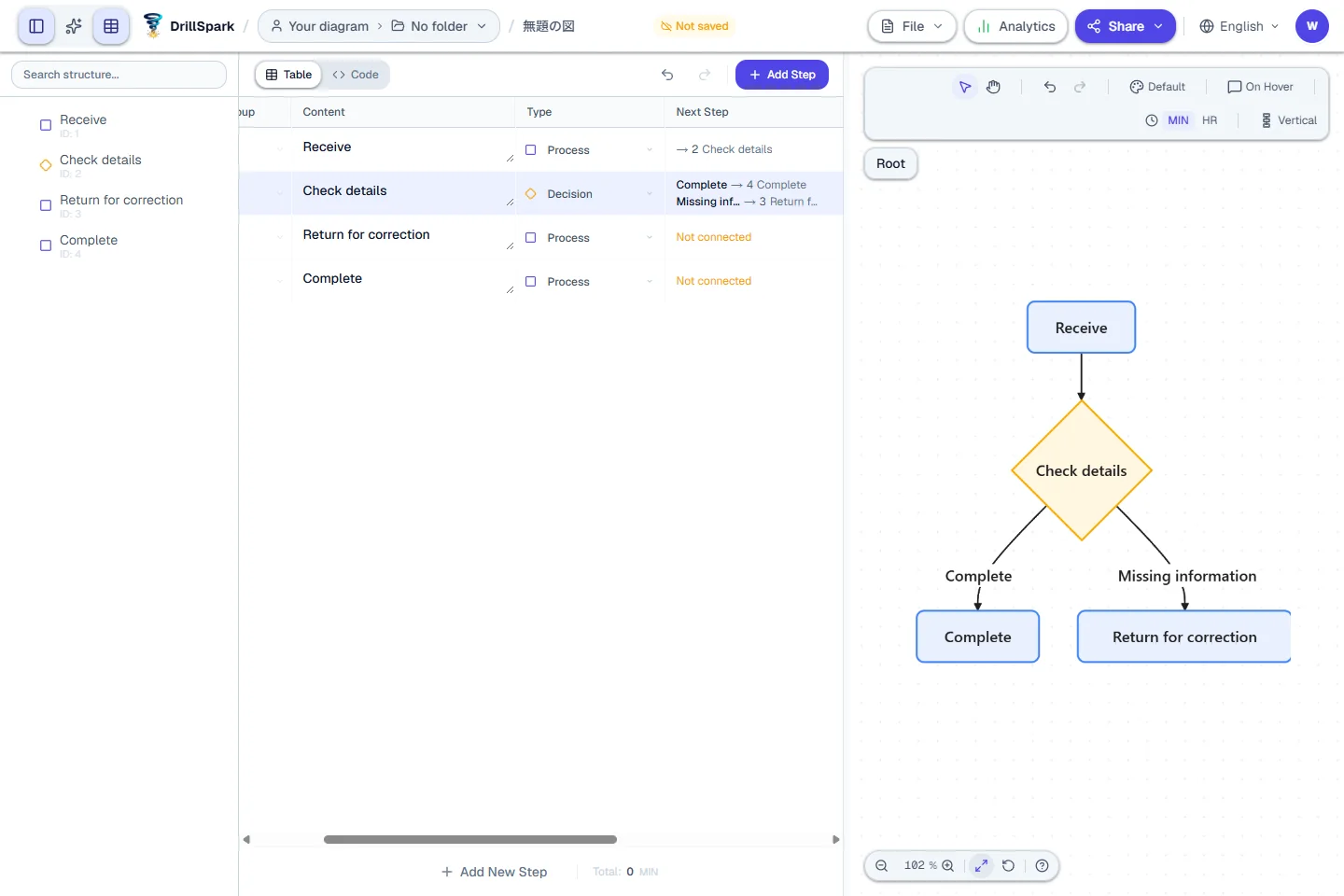
Task: Select the pointer cursor tool
Action: [x=965, y=87]
